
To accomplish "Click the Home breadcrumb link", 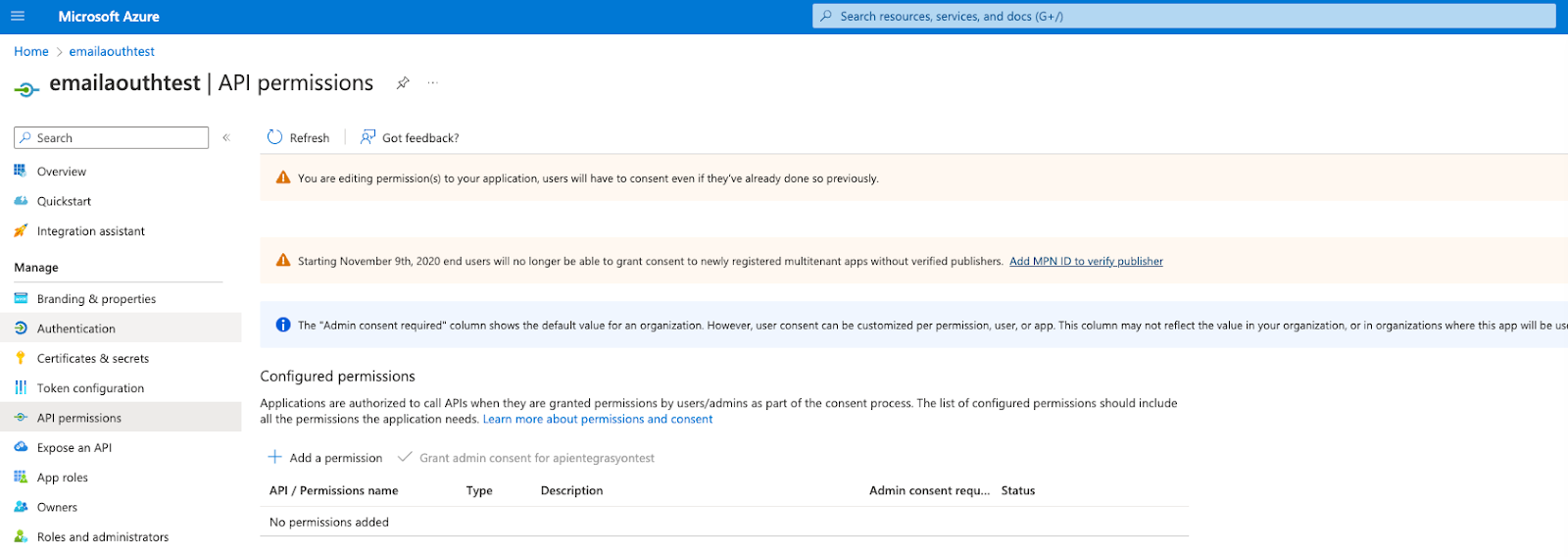I will point(31,51).
